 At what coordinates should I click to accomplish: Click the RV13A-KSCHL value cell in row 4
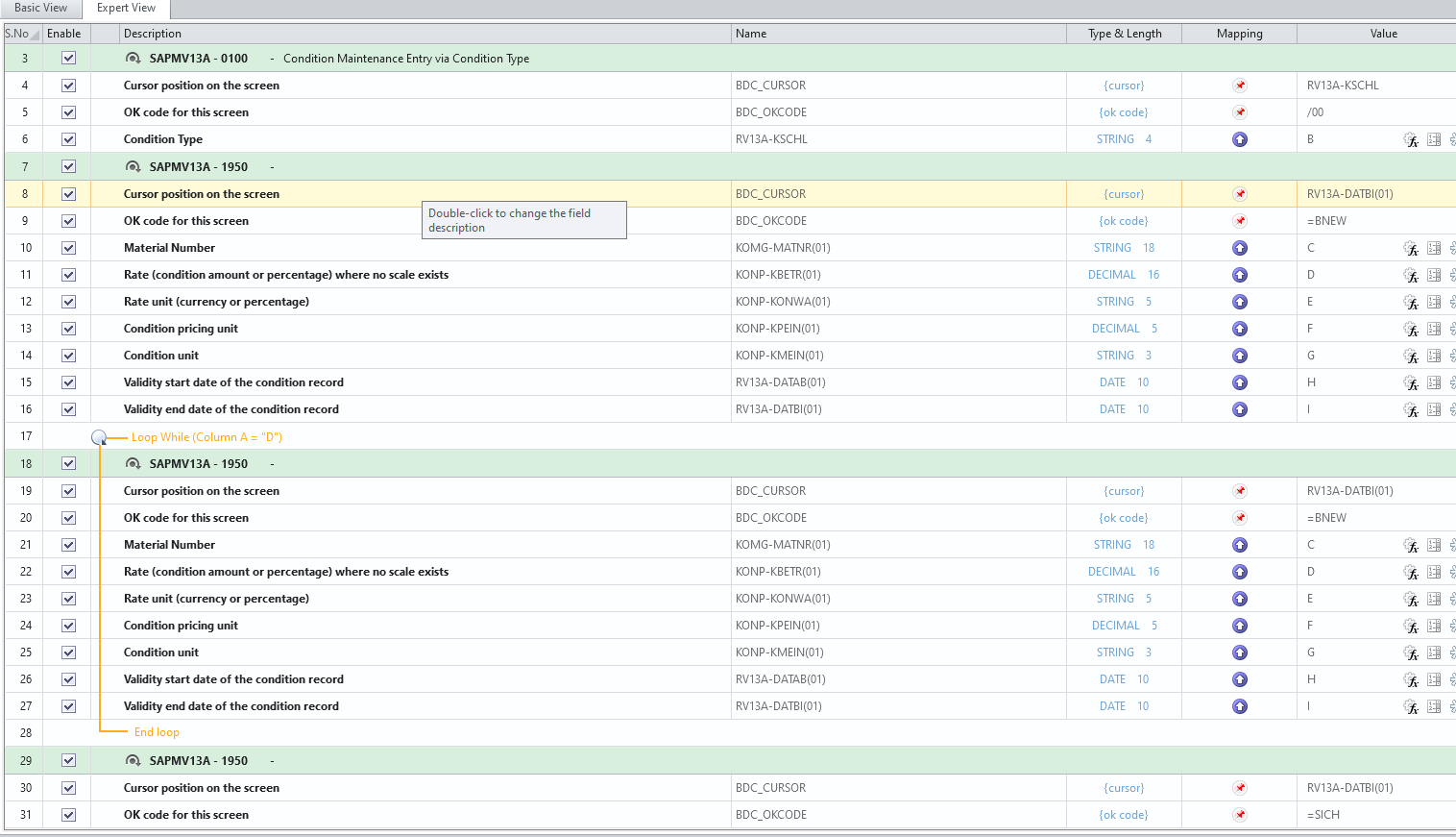[1343, 86]
